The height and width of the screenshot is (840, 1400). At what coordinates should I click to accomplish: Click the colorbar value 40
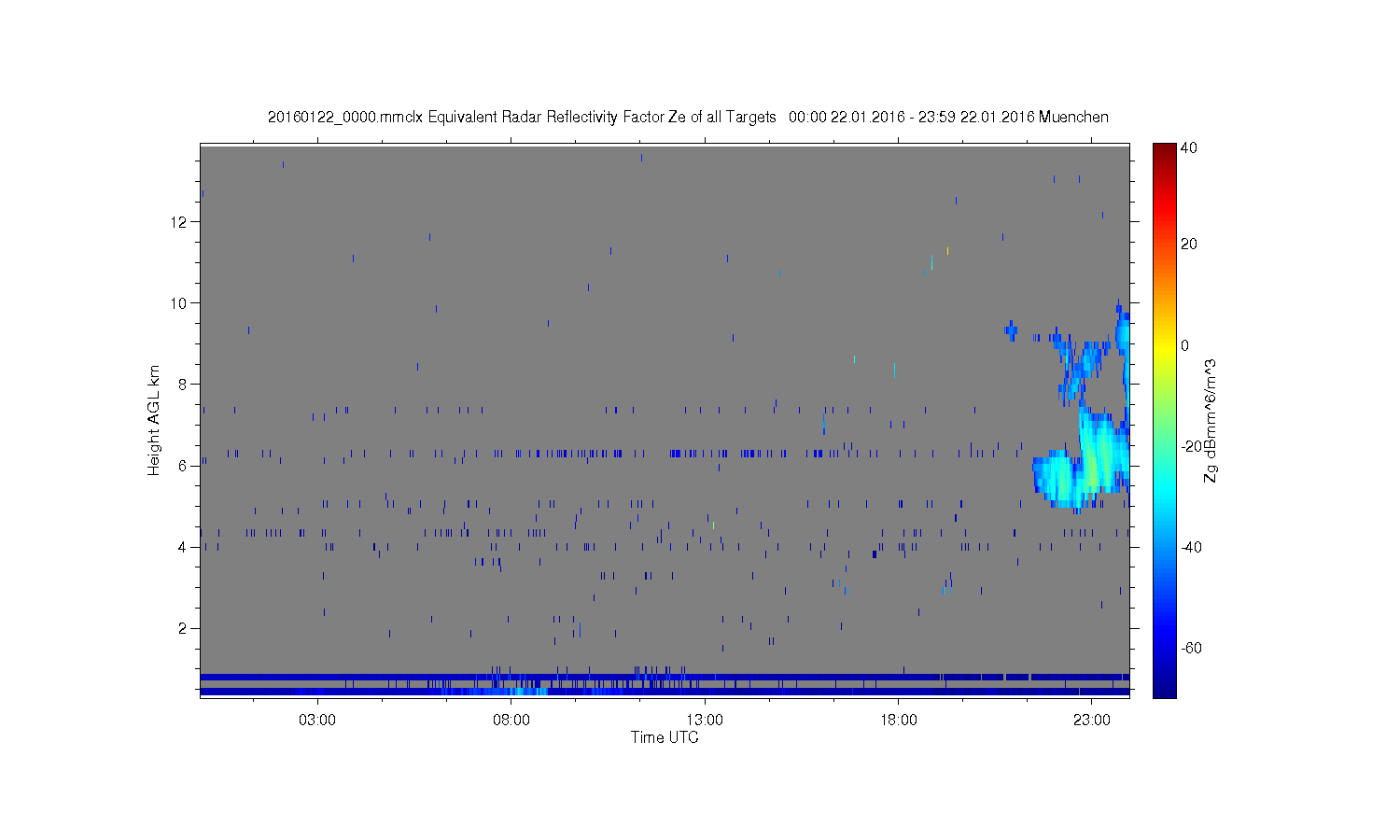tap(1189, 147)
